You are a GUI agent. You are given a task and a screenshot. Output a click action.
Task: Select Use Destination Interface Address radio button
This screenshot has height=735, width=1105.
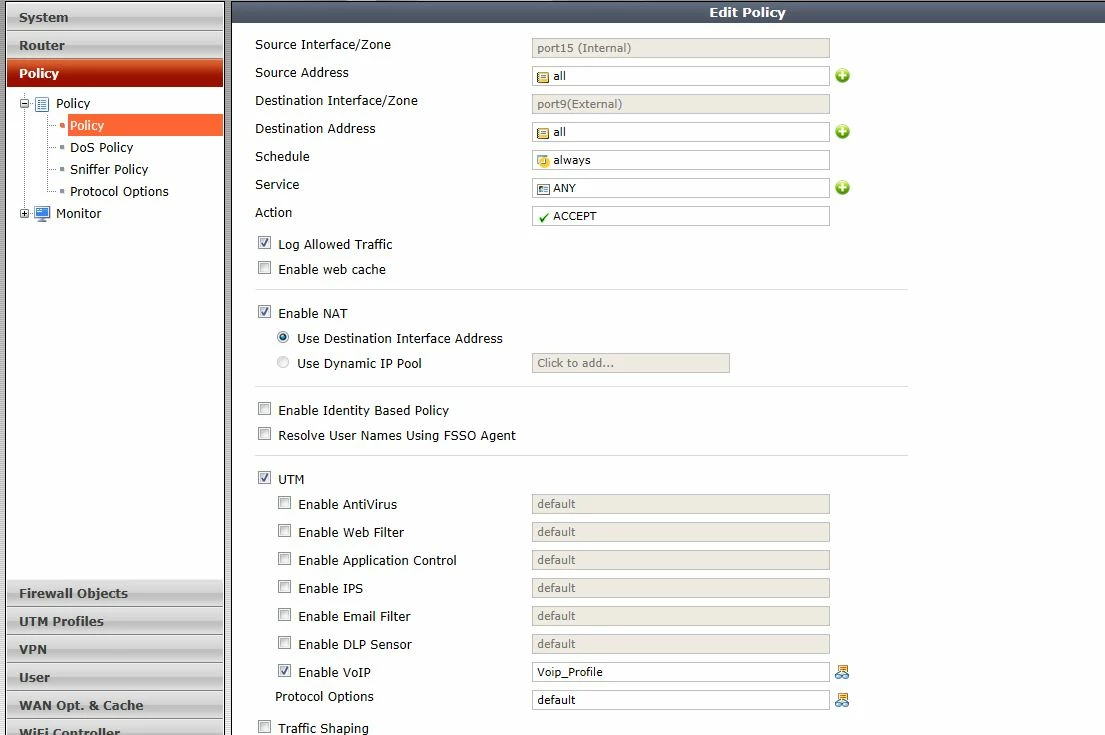coord(283,338)
